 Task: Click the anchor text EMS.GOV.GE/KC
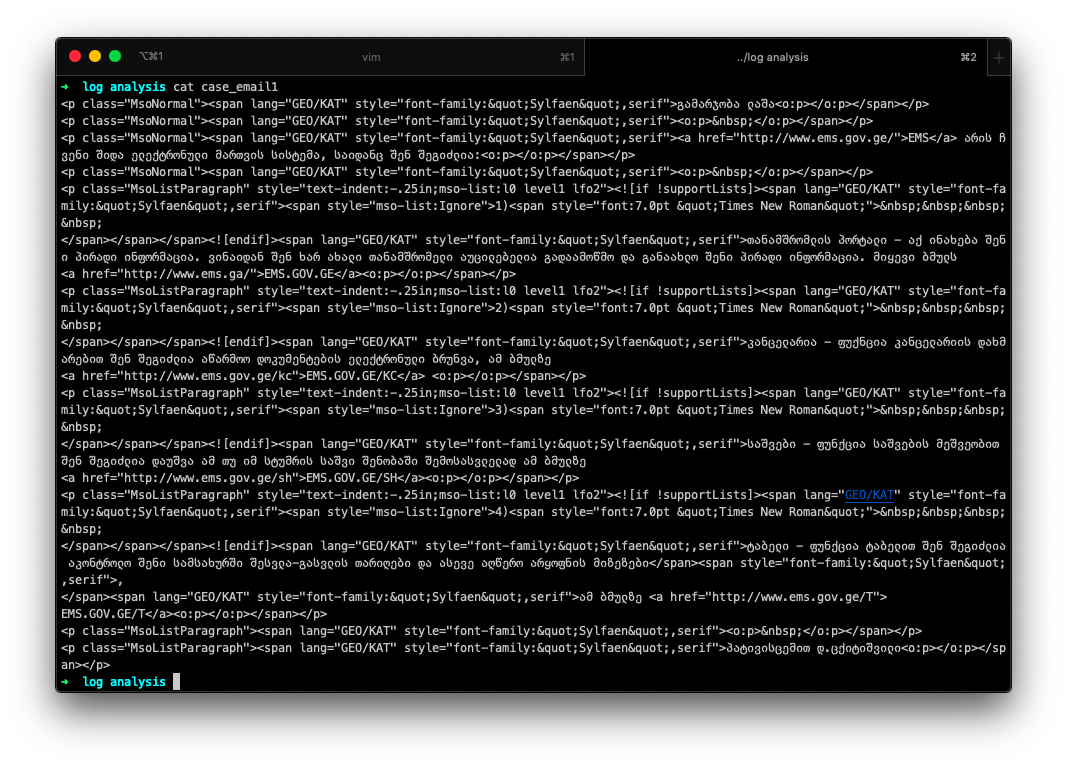coord(352,376)
